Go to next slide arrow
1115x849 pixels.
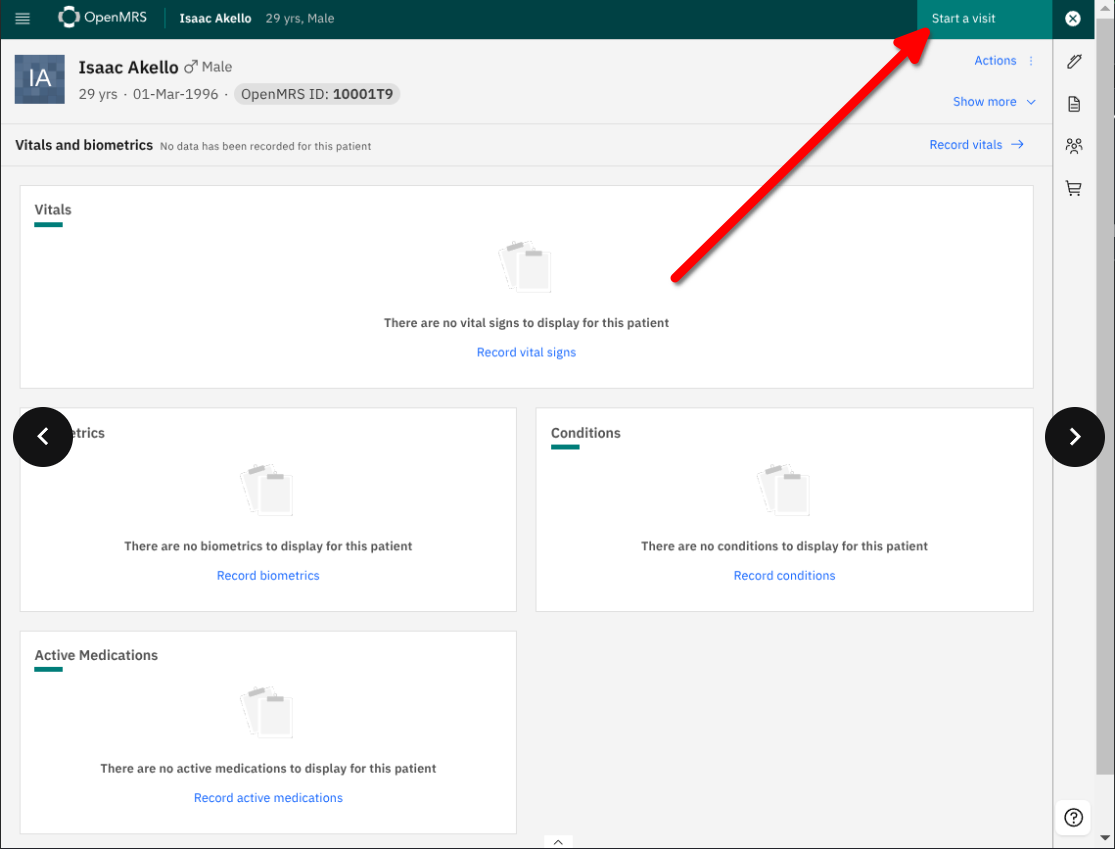(x=1075, y=436)
